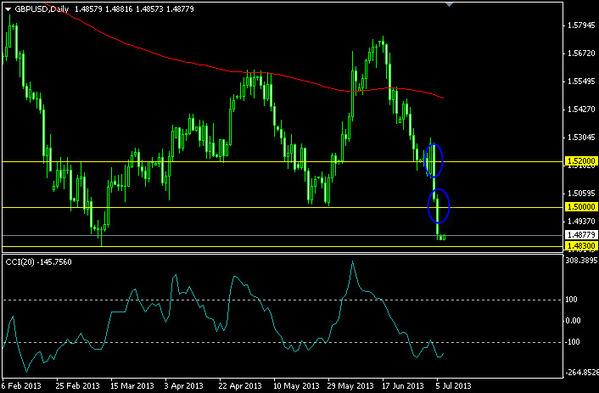Click the 1.56720 price scale value

coord(581,53)
